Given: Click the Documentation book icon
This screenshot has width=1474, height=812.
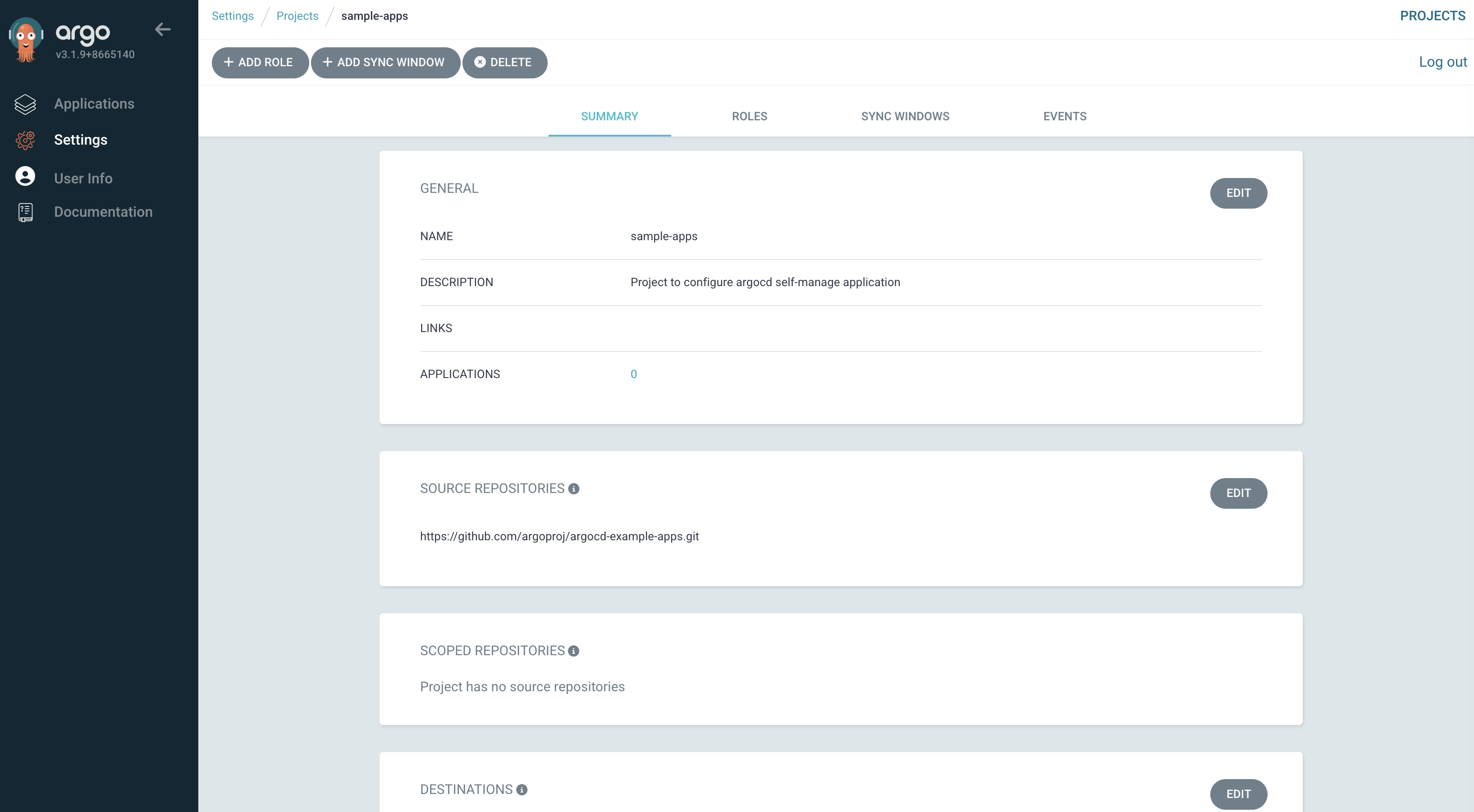Looking at the screenshot, I should pyautogui.click(x=25, y=212).
